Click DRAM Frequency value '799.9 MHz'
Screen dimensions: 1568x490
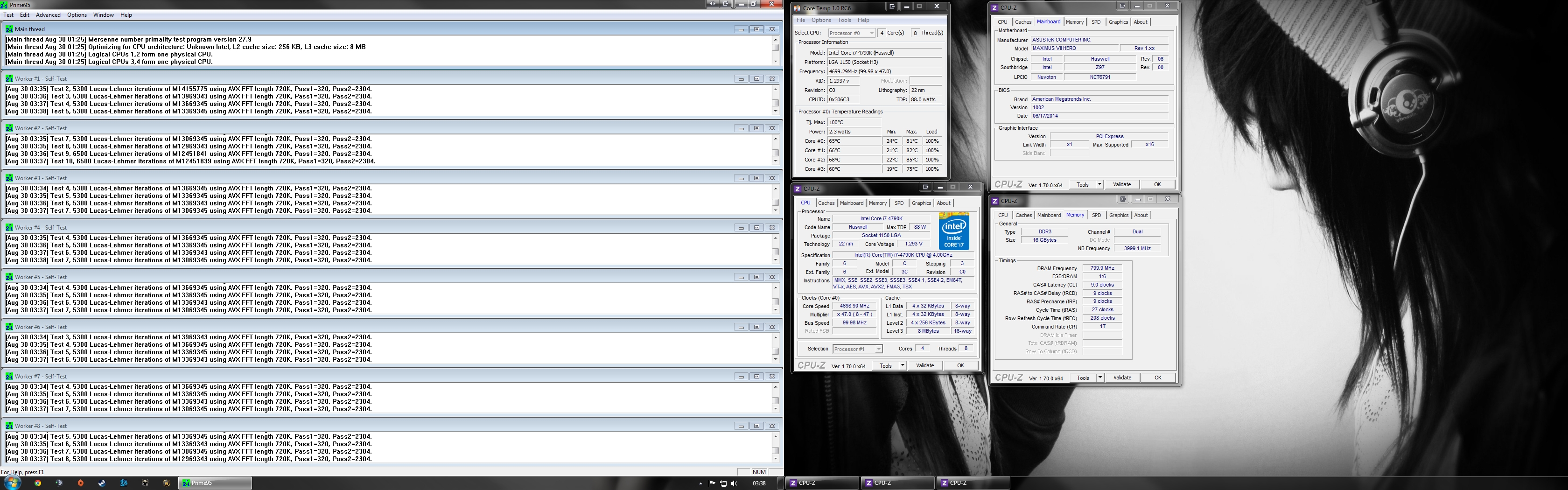click(1102, 268)
